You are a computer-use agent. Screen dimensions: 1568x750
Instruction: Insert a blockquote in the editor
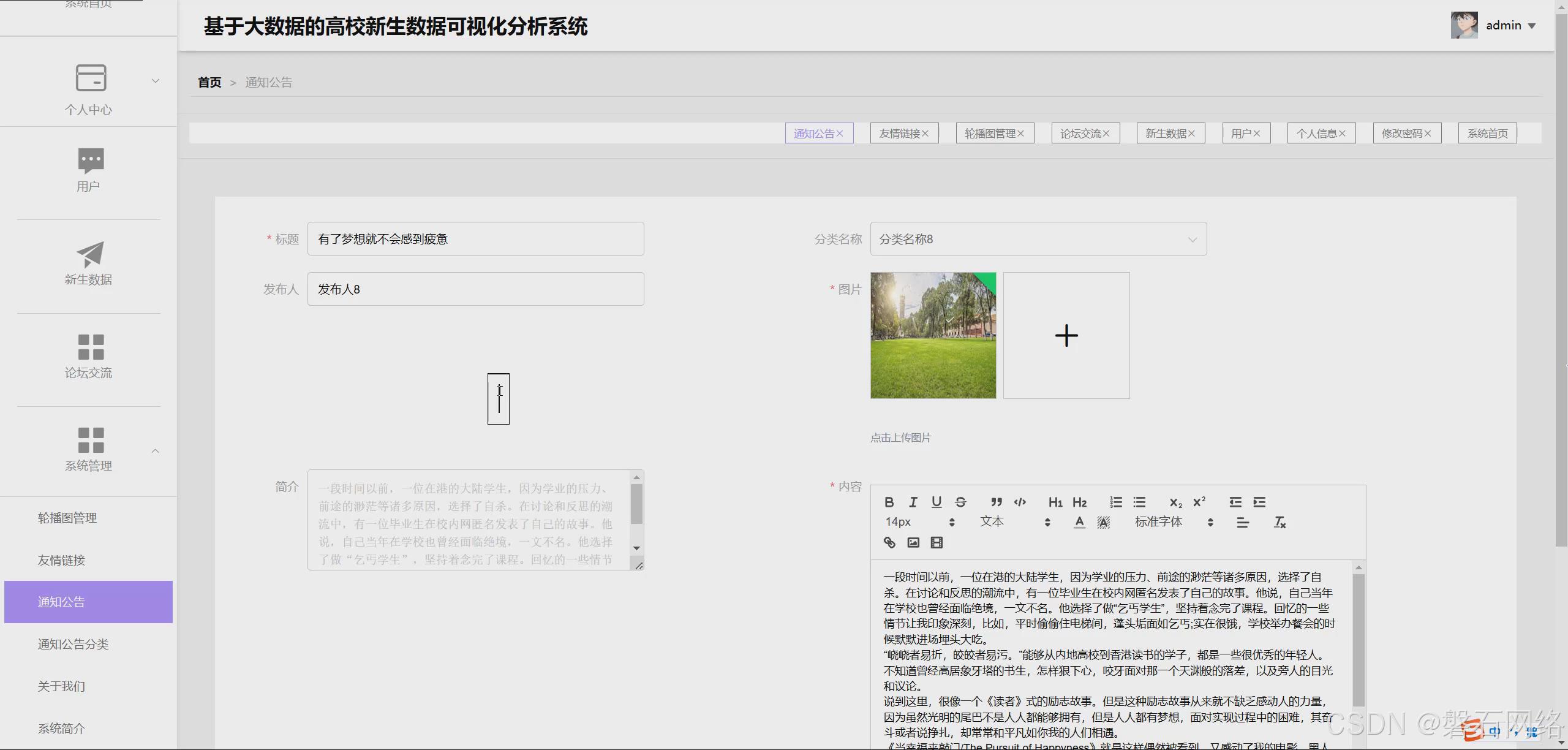click(997, 502)
